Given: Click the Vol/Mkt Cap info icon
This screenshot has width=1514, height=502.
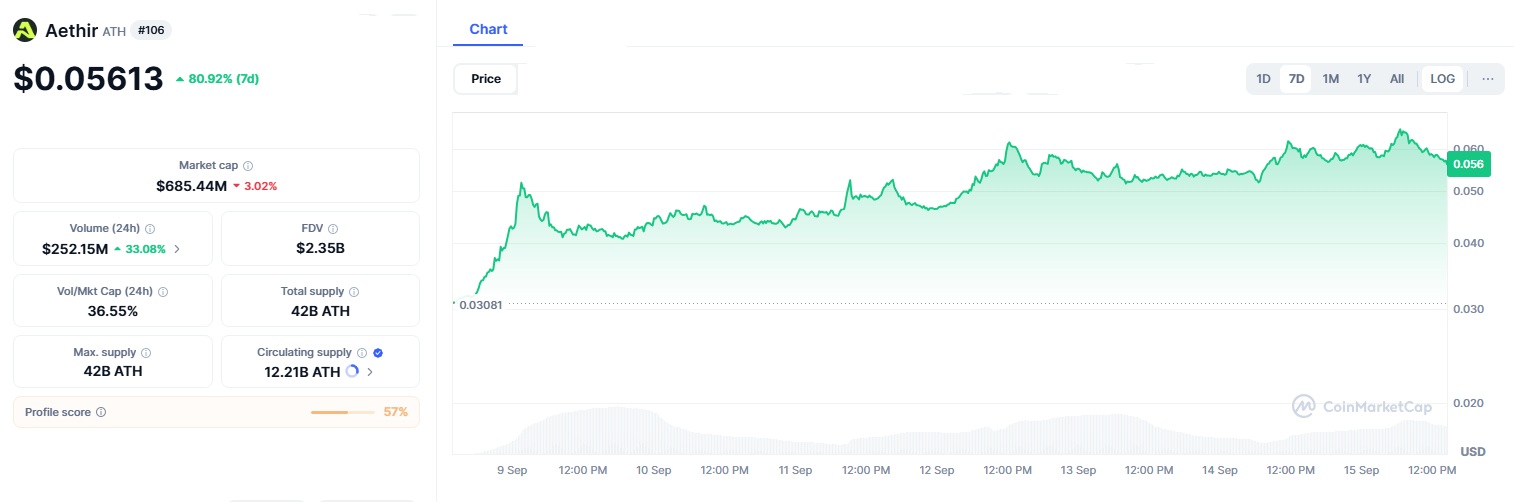Looking at the screenshot, I should tap(163, 292).
